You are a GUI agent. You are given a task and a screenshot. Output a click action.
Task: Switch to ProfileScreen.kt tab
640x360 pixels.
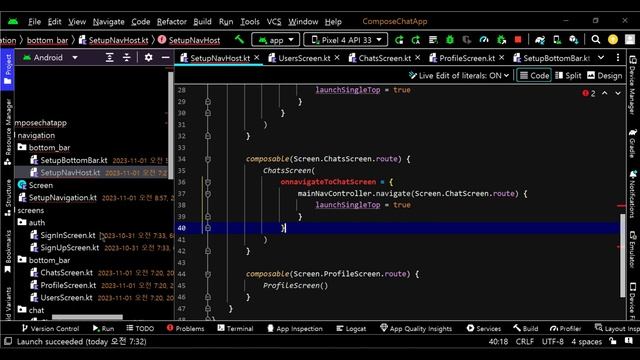pos(467,58)
